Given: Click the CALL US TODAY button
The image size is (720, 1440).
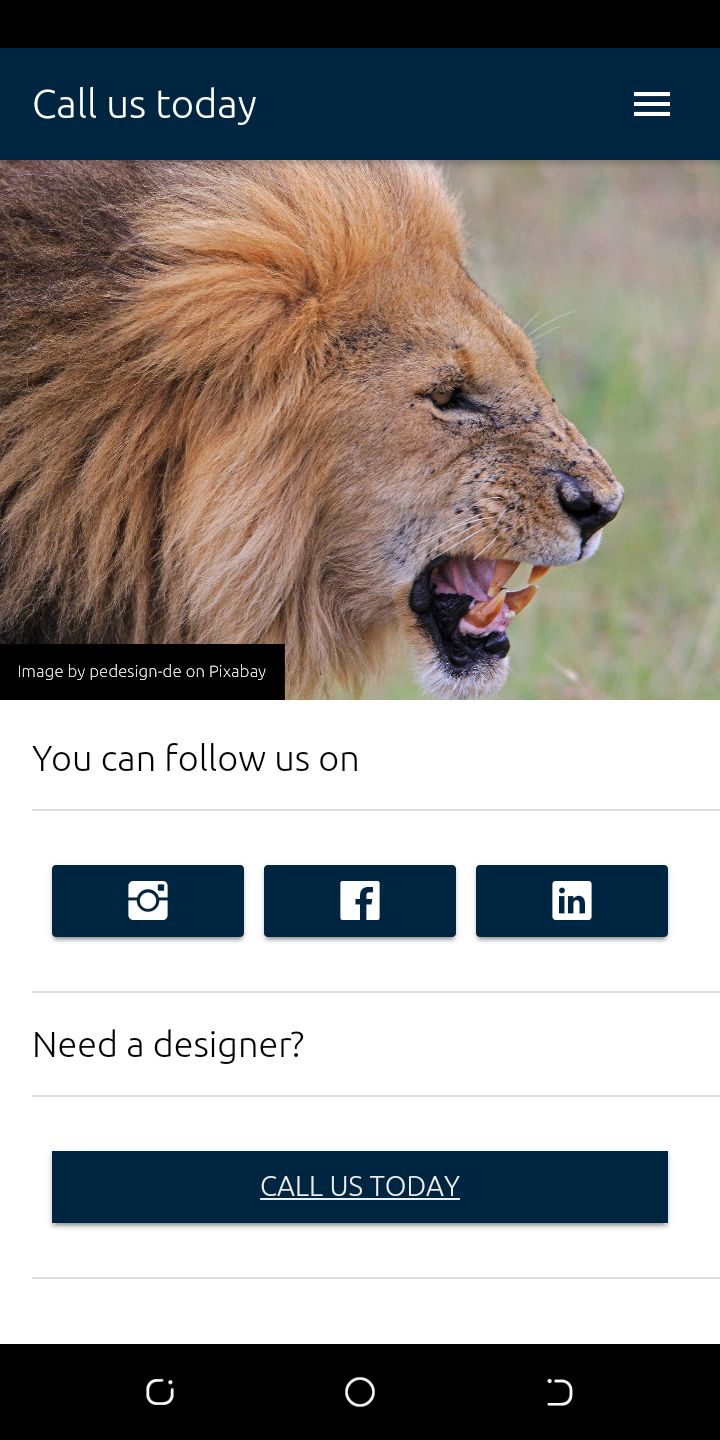Looking at the screenshot, I should (x=360, y=1187).
